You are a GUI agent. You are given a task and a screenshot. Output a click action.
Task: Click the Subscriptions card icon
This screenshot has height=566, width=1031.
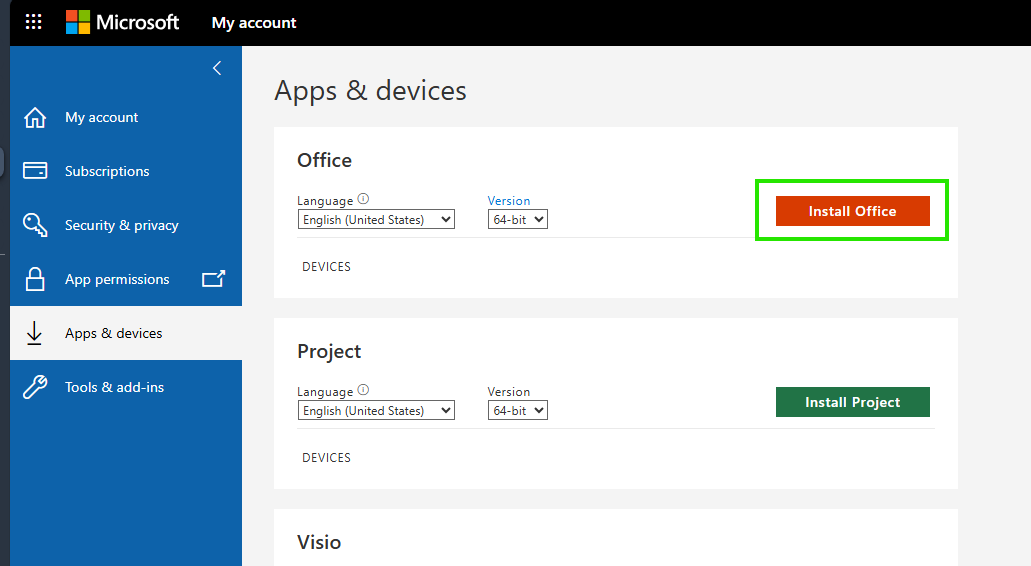click(x=35, y=171)
